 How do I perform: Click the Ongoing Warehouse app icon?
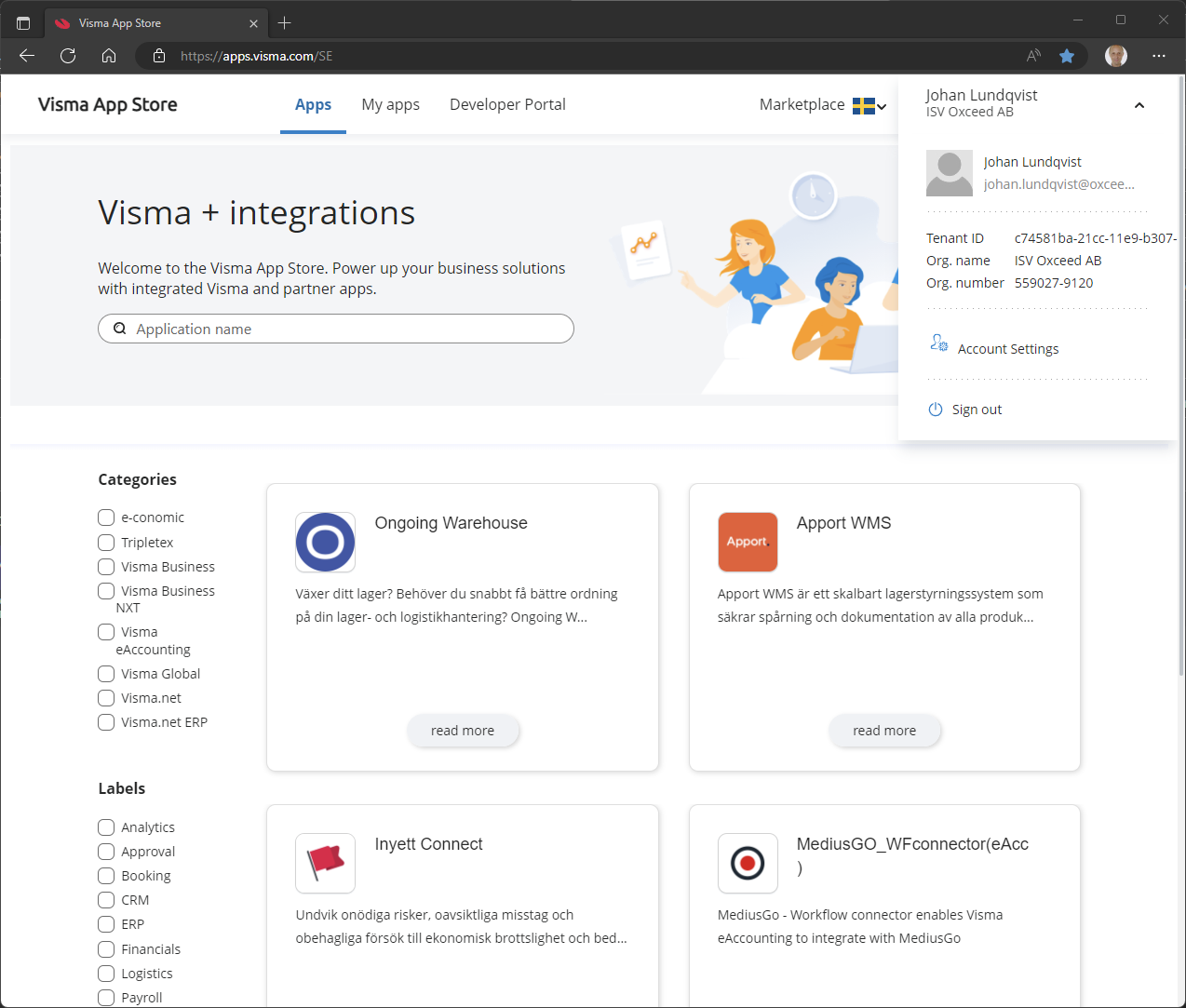[325, 542]
